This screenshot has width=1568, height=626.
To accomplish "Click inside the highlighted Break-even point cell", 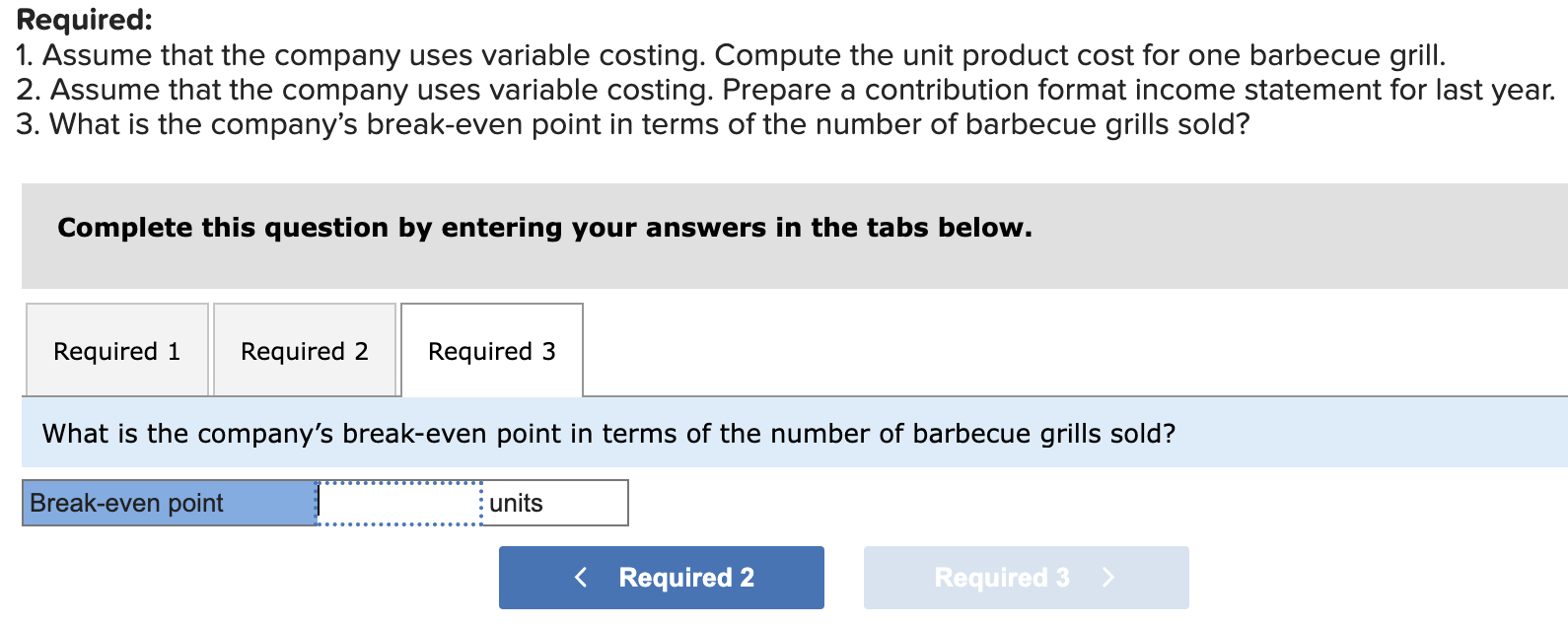I will click(x=168, y=503).
